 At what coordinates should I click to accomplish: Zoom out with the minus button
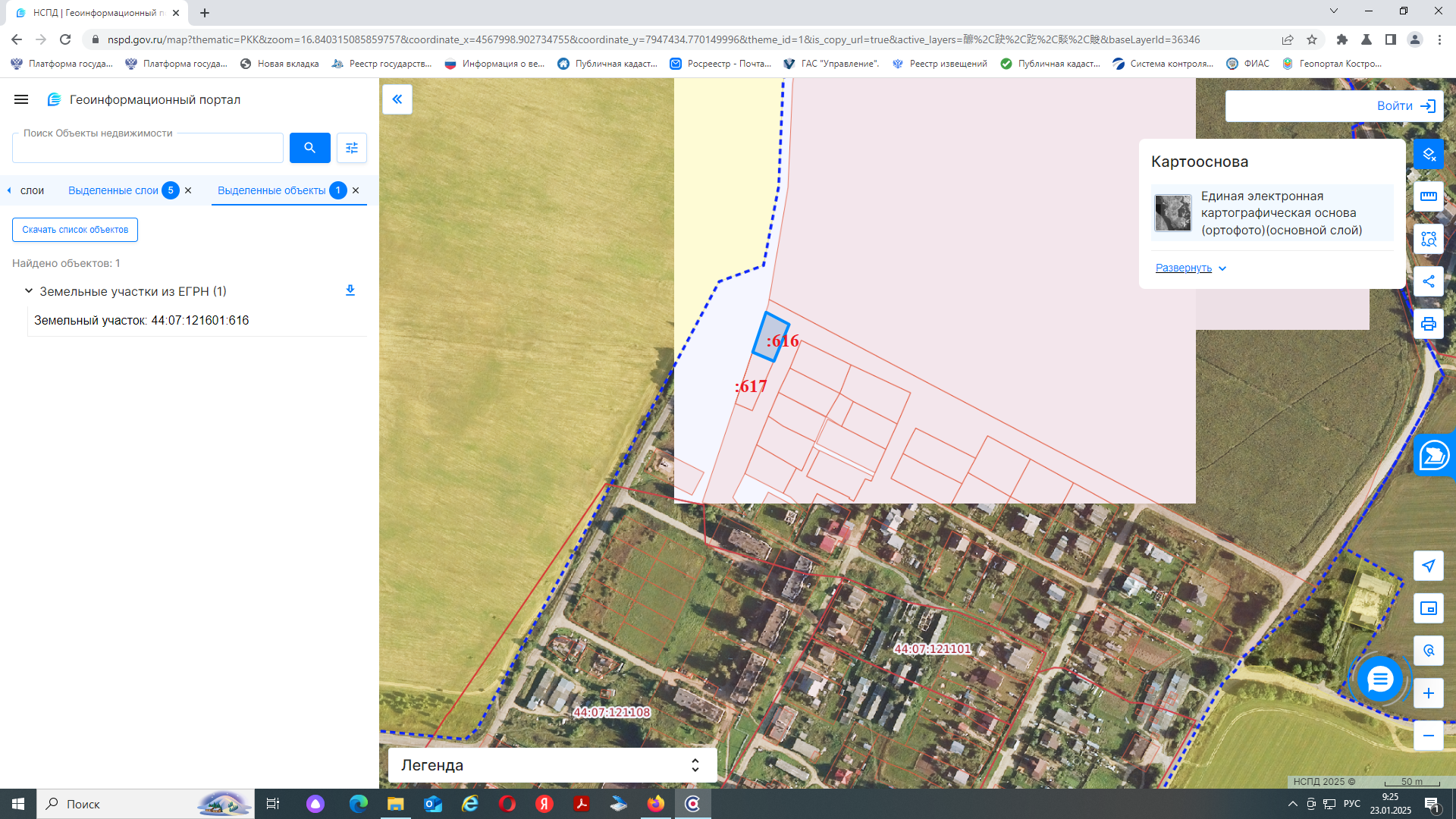[1429, 736]
